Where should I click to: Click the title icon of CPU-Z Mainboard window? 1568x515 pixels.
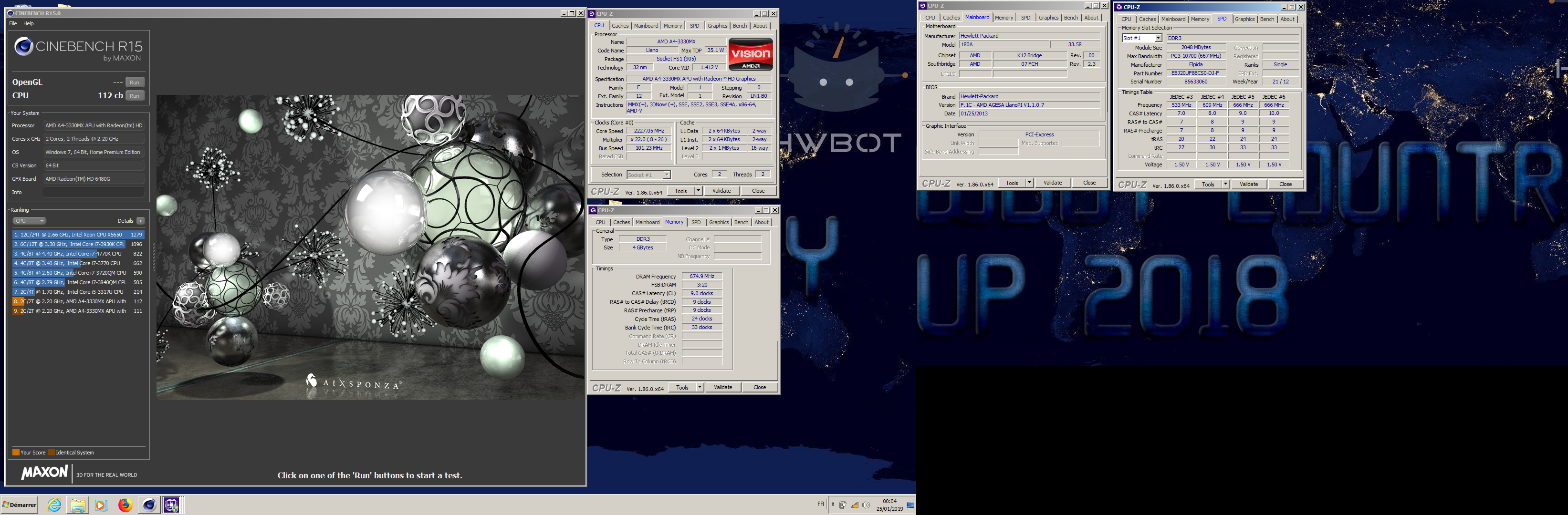pyautogui.click(x=923, y=5)
